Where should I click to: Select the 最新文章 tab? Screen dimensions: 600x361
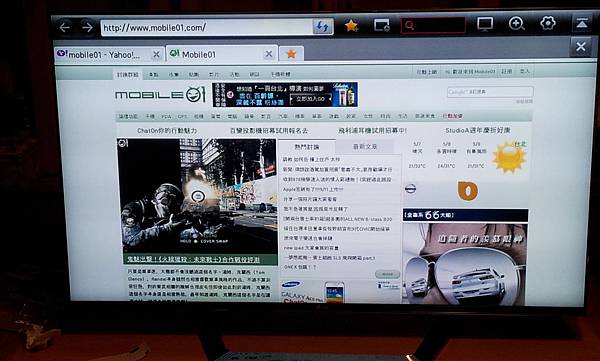(x=365, y=147)
